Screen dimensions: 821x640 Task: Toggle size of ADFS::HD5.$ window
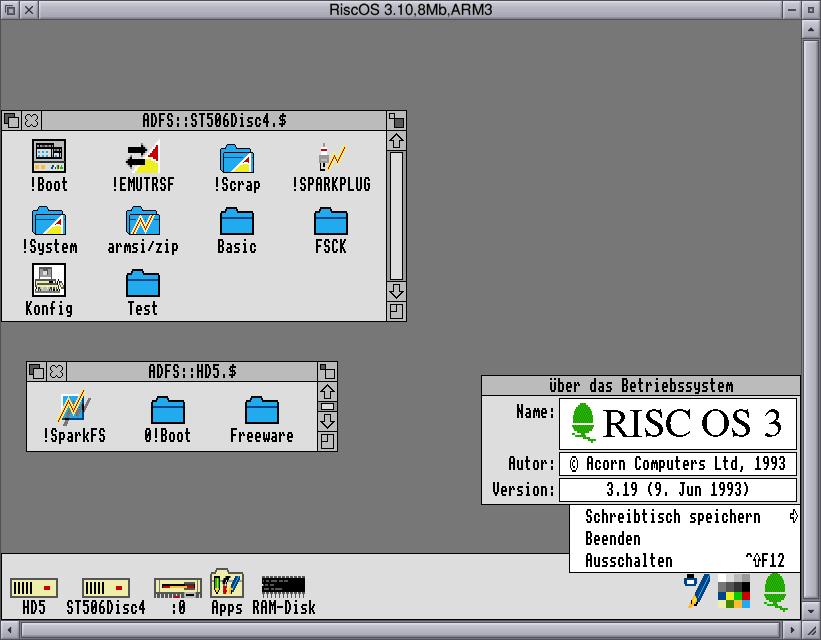327,371
